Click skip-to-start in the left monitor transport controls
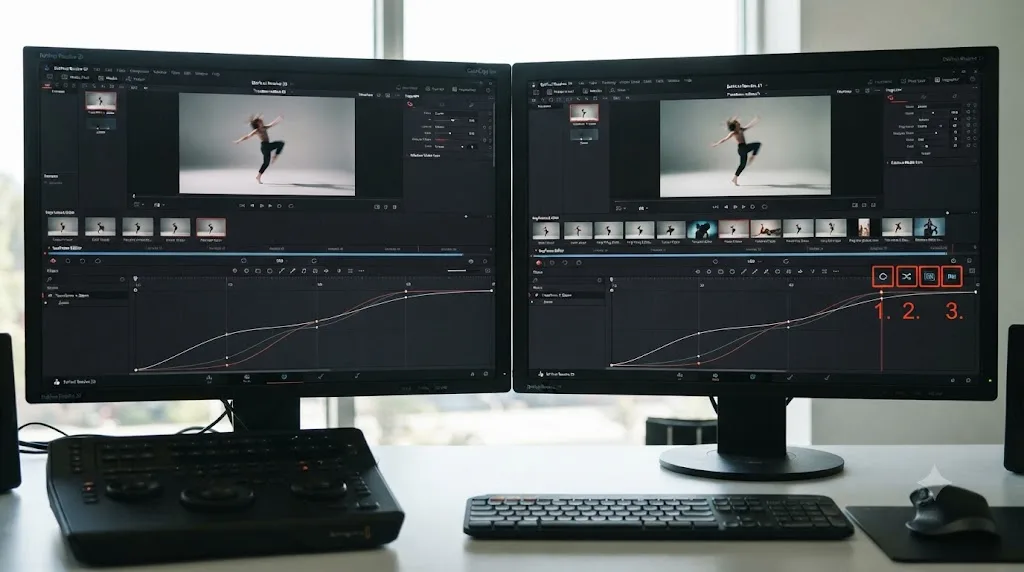 pos(242,205)
